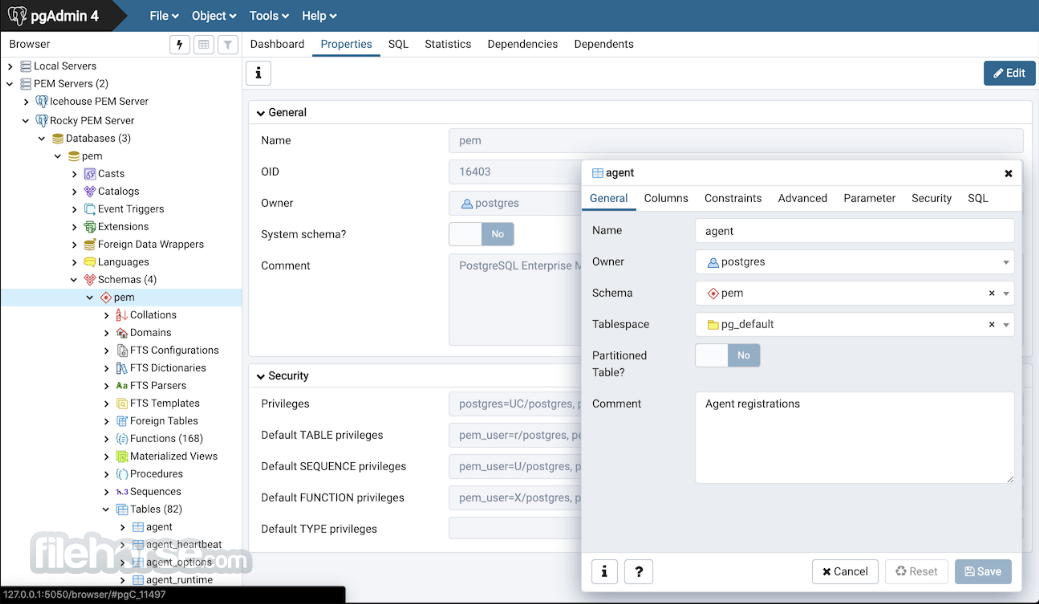This screenshot has height=604, width=1039.
Task: Collapse the Tables (82) node
Action: click(106, 509)
